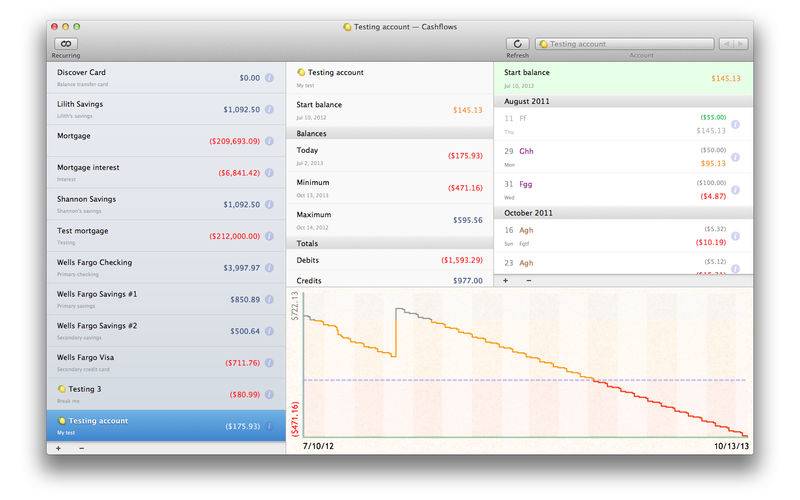Select Wells Fargo Savings #2 account
This screenshot has width=800, height=500.
[x=166, y=331]
